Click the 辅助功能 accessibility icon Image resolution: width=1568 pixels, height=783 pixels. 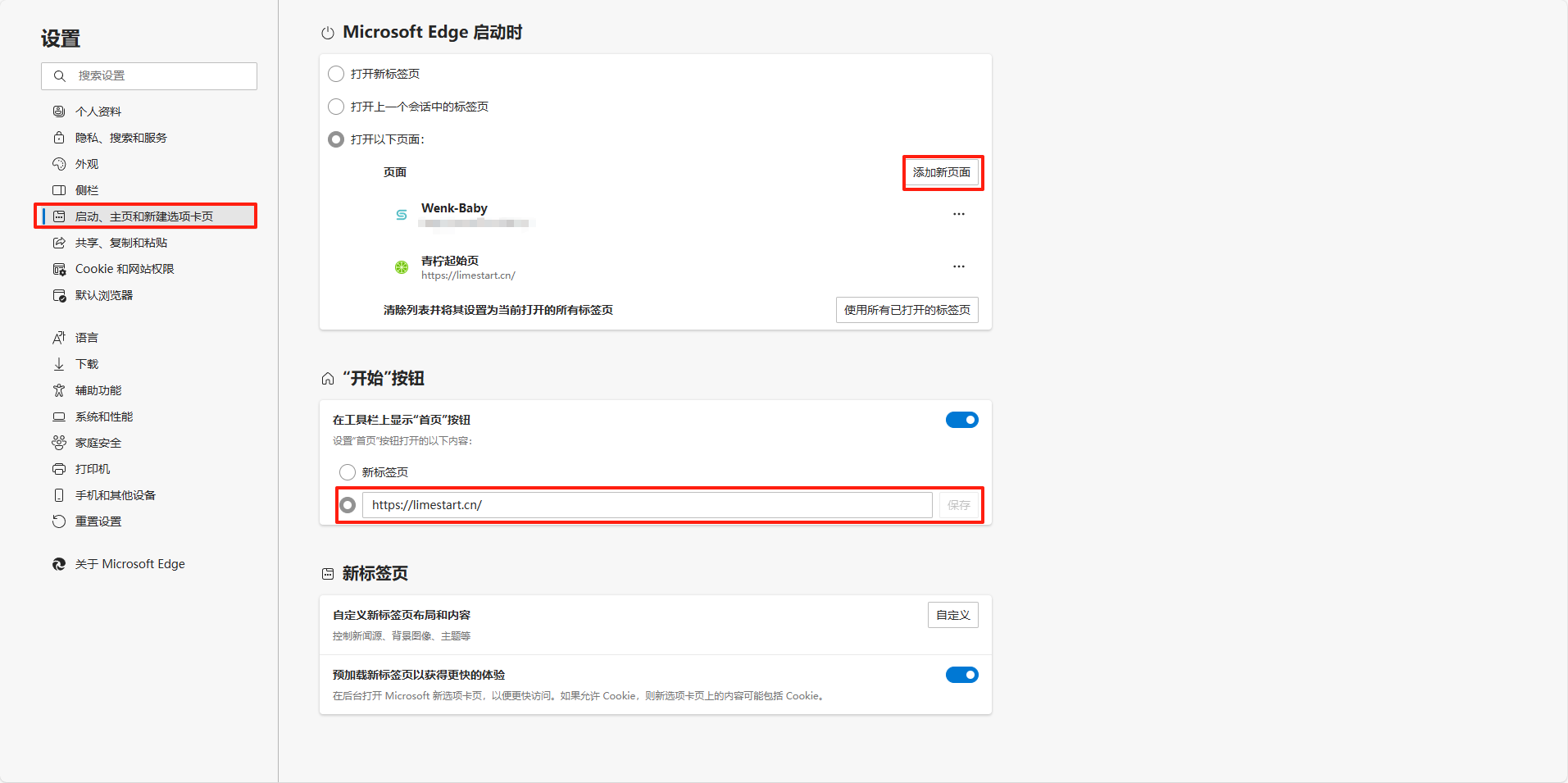(59, 390)
